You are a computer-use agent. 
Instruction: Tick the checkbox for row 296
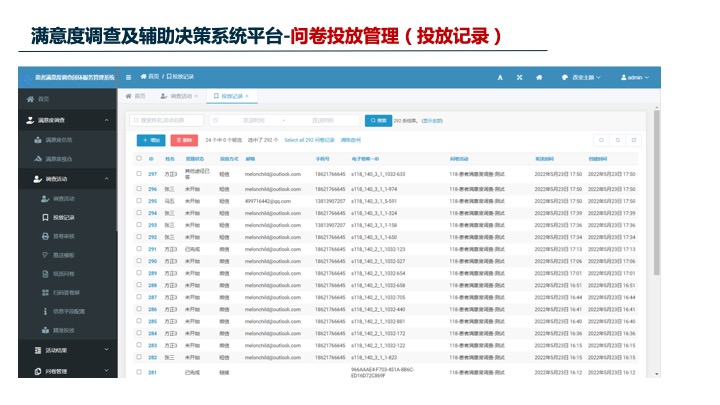(x=139, y=189)
